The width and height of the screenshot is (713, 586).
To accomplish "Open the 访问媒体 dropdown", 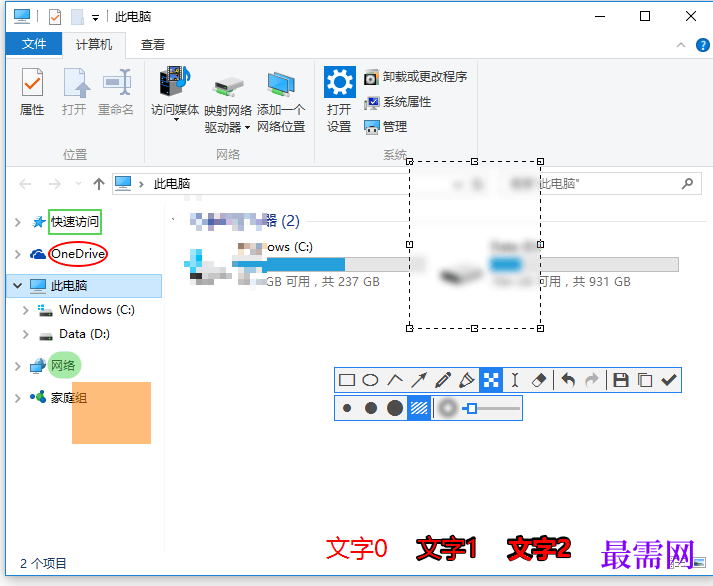I will tap(175, 94).
